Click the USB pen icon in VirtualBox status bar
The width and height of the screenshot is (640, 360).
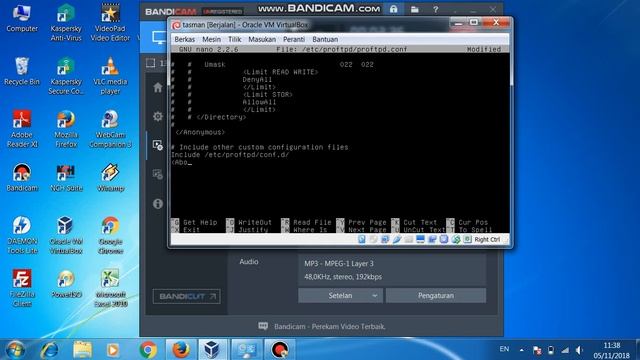pyautogui.click(x=397, y=240)
